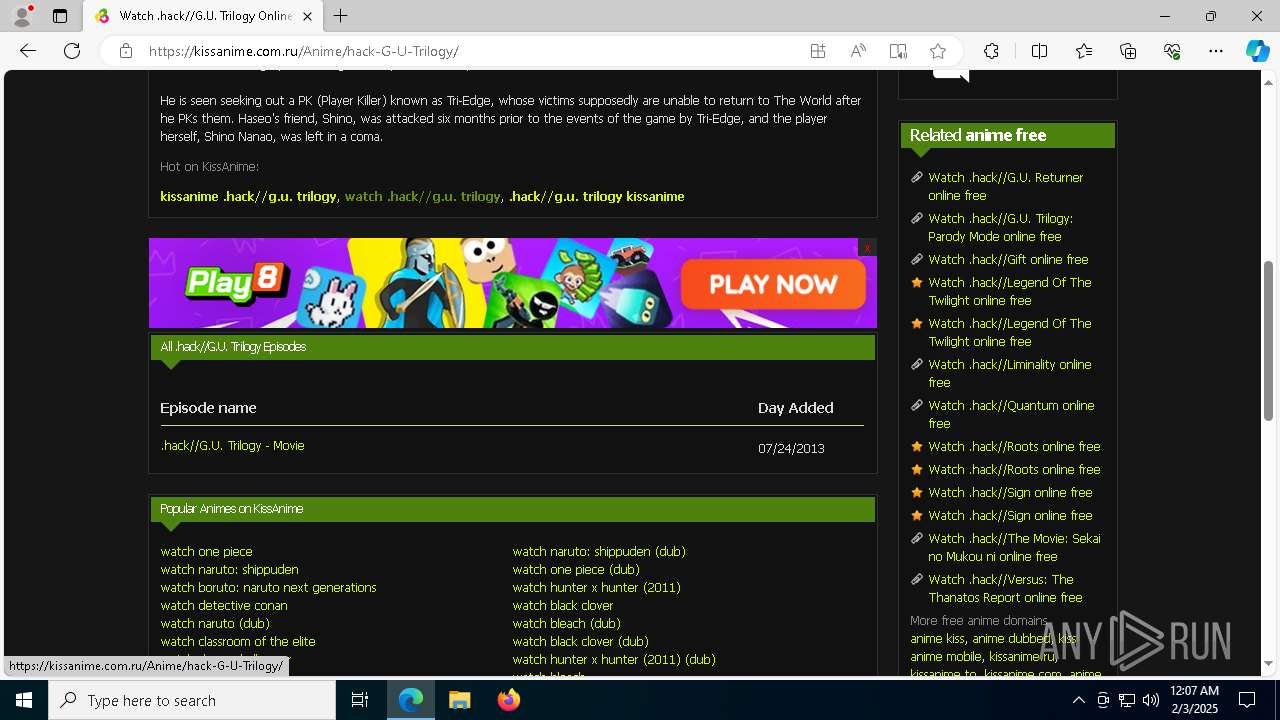
Task: Open Task View on taskbar
Action: click(x=360, y=700)
